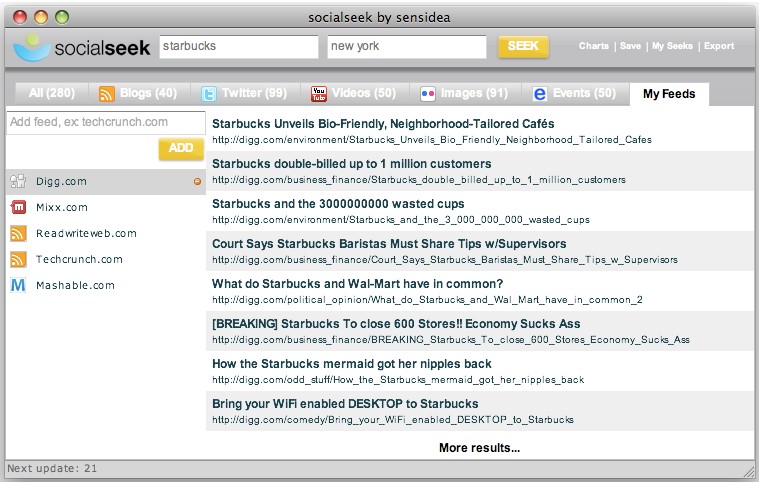Image resolution: width=759 pixels, height=483 pixels.
Task: Click the Twitter bird icon
Action: click(x=209, y=93)
